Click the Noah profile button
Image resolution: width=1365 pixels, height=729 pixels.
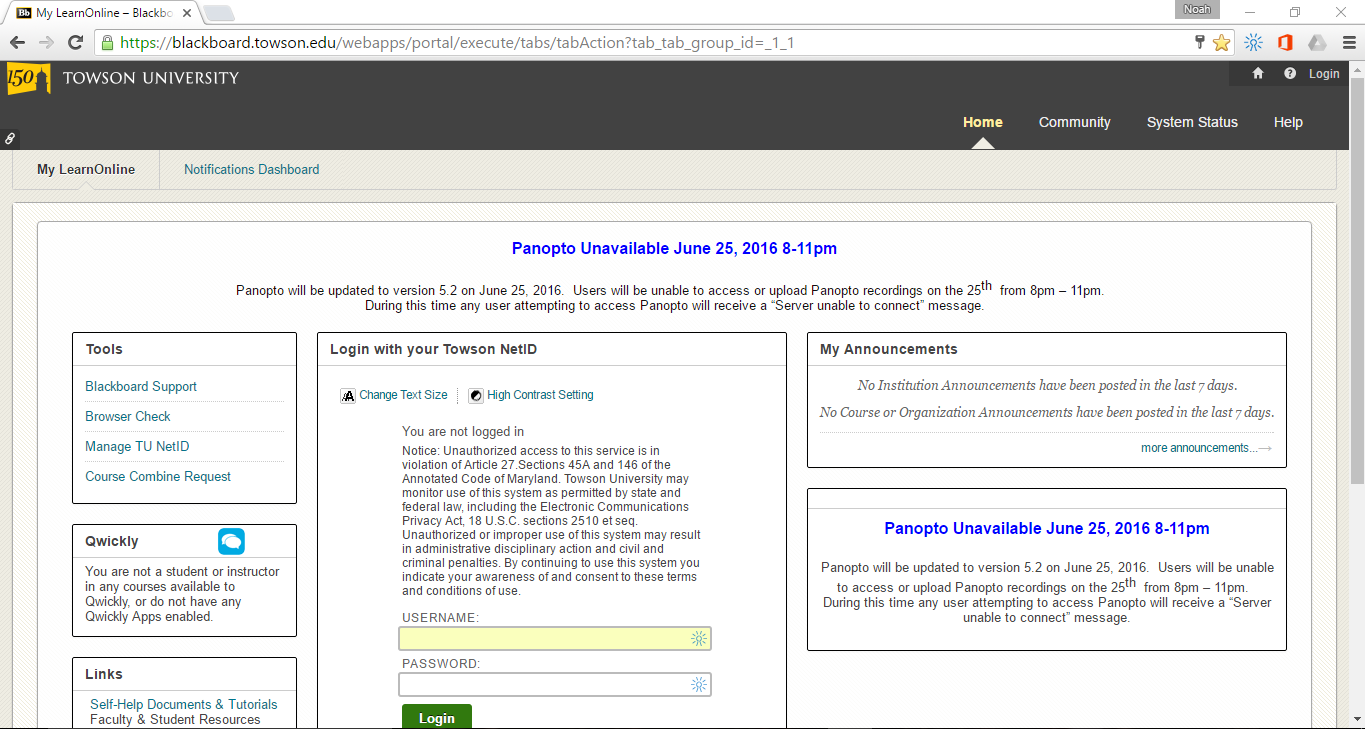coord(1196,9)
